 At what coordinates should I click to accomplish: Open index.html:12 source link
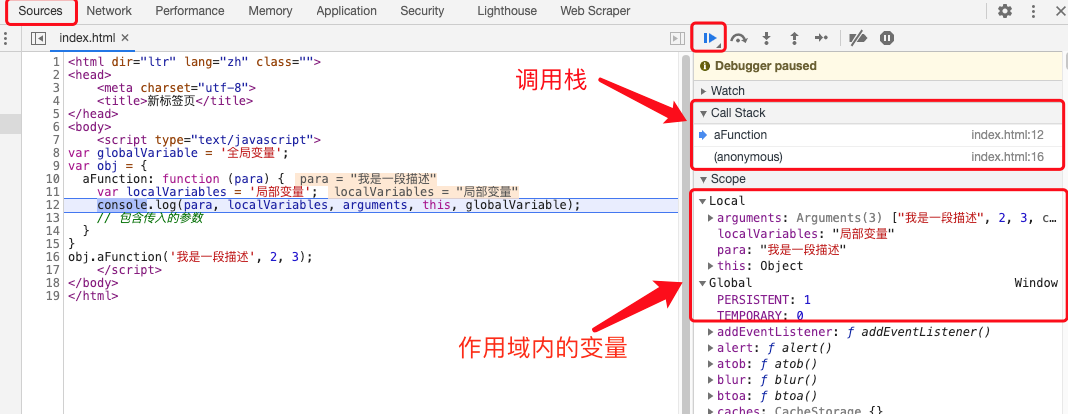(x=1007, y=135)
